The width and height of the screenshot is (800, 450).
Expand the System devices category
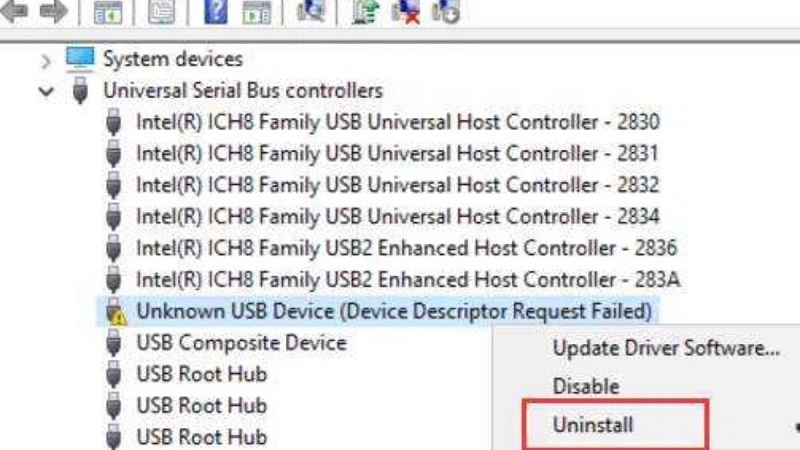coord(46,61)
